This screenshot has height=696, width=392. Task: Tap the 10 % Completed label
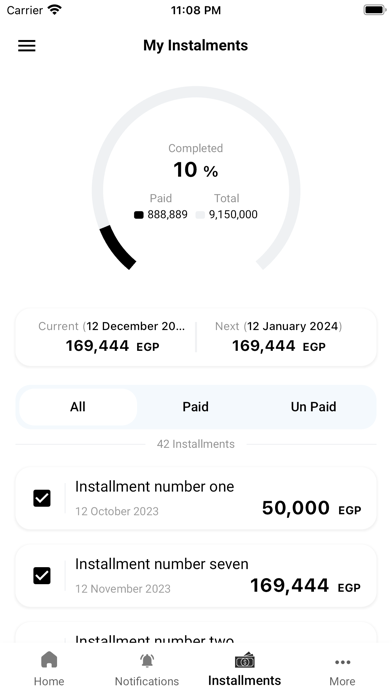pos(195,161)
